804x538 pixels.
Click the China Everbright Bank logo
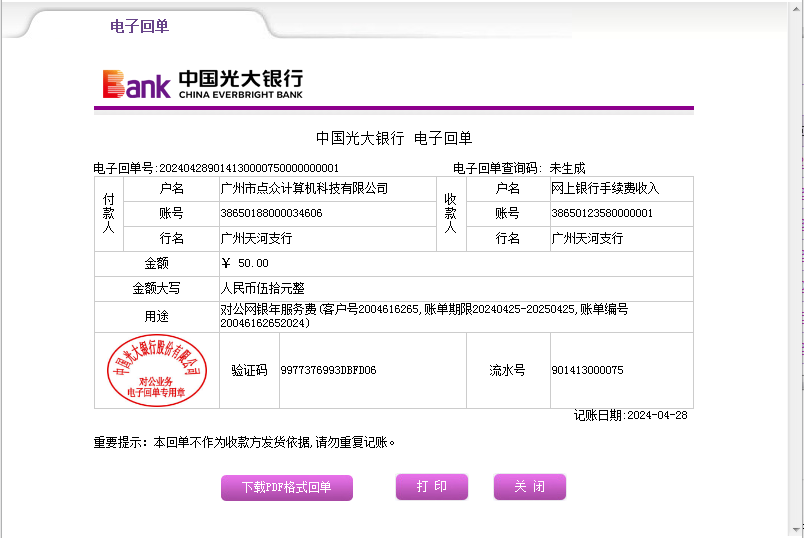point(203,84)
